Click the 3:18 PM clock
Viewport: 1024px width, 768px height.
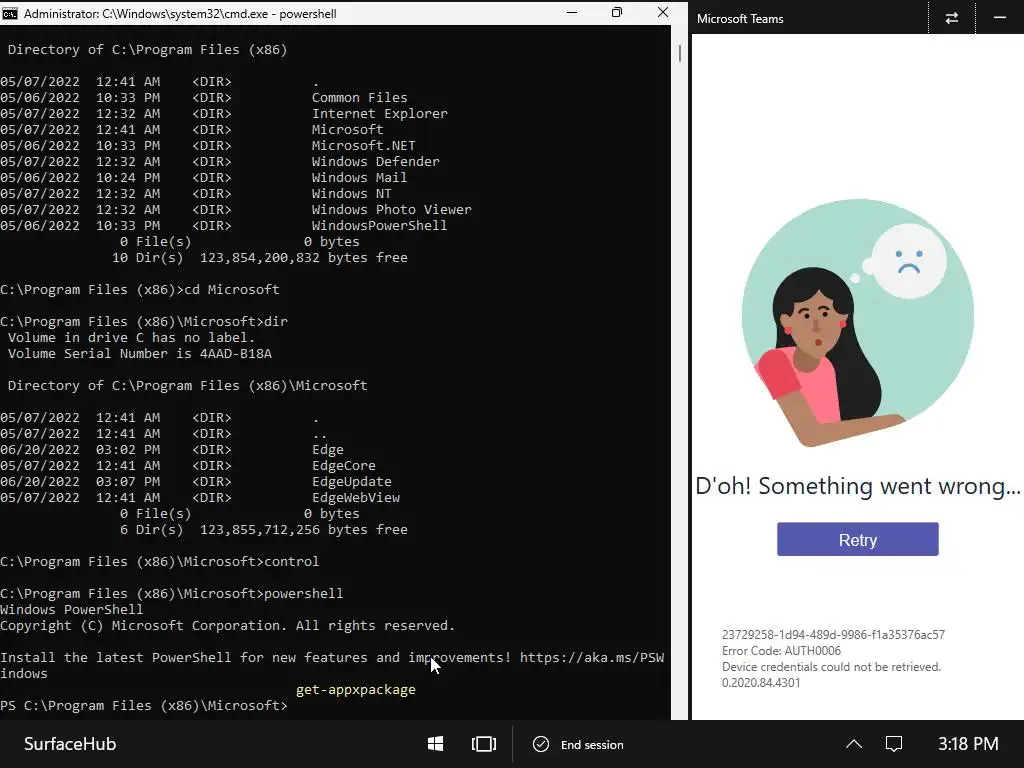tap(968, 744)
